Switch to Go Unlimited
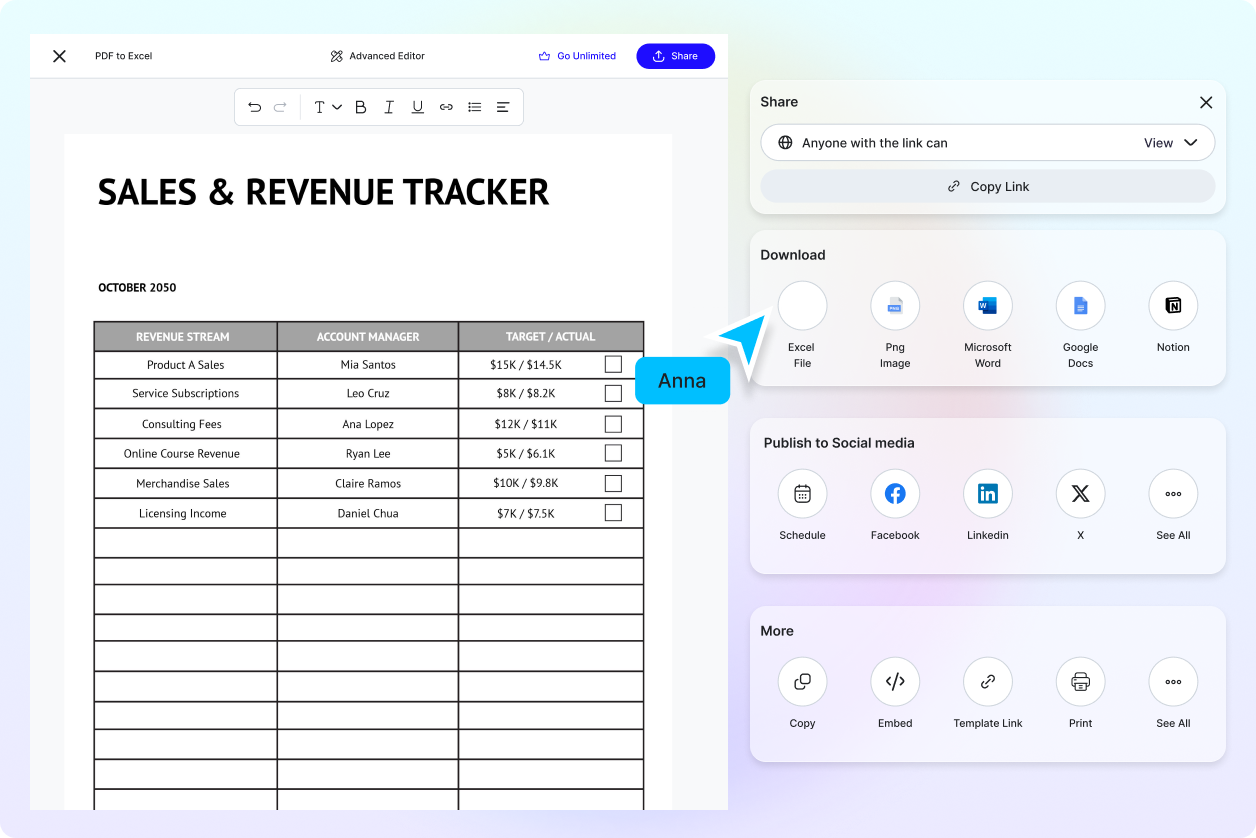This screenshot has width=1256, height=838. click(577, 56)
